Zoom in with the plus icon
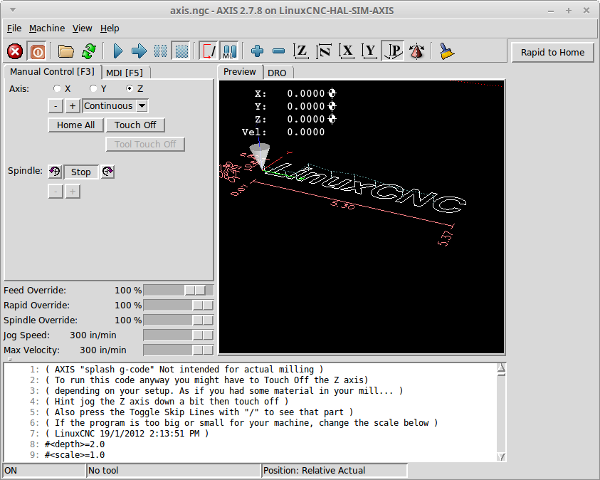The image size is (600, 480). coord(257,50)
